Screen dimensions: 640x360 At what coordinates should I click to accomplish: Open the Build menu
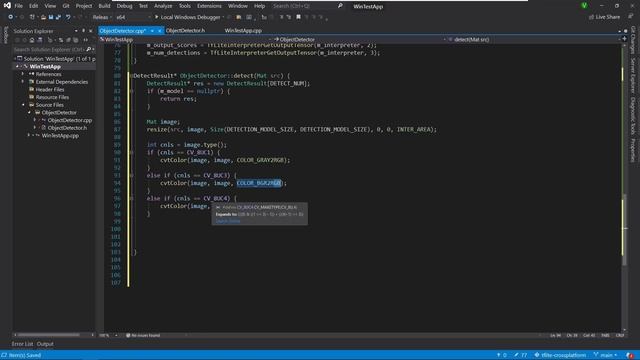point(104,6)
